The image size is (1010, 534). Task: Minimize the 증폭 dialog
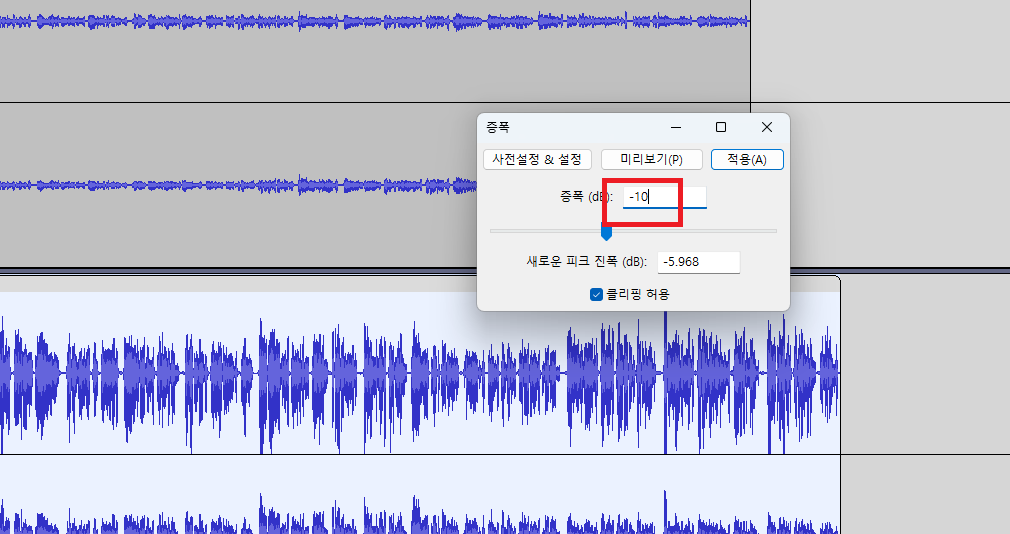point(676,128)
